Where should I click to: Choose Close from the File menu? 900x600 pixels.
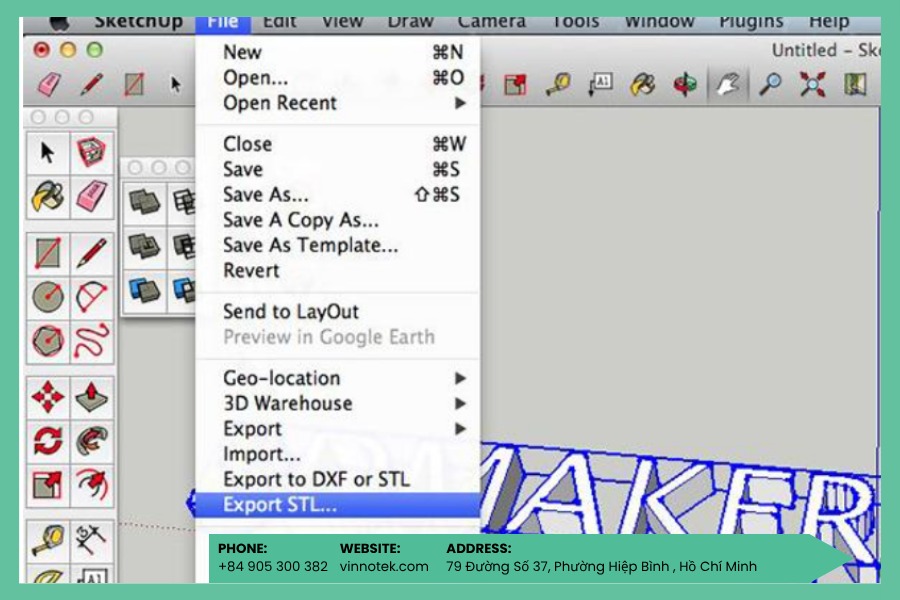tap(338, 144)
